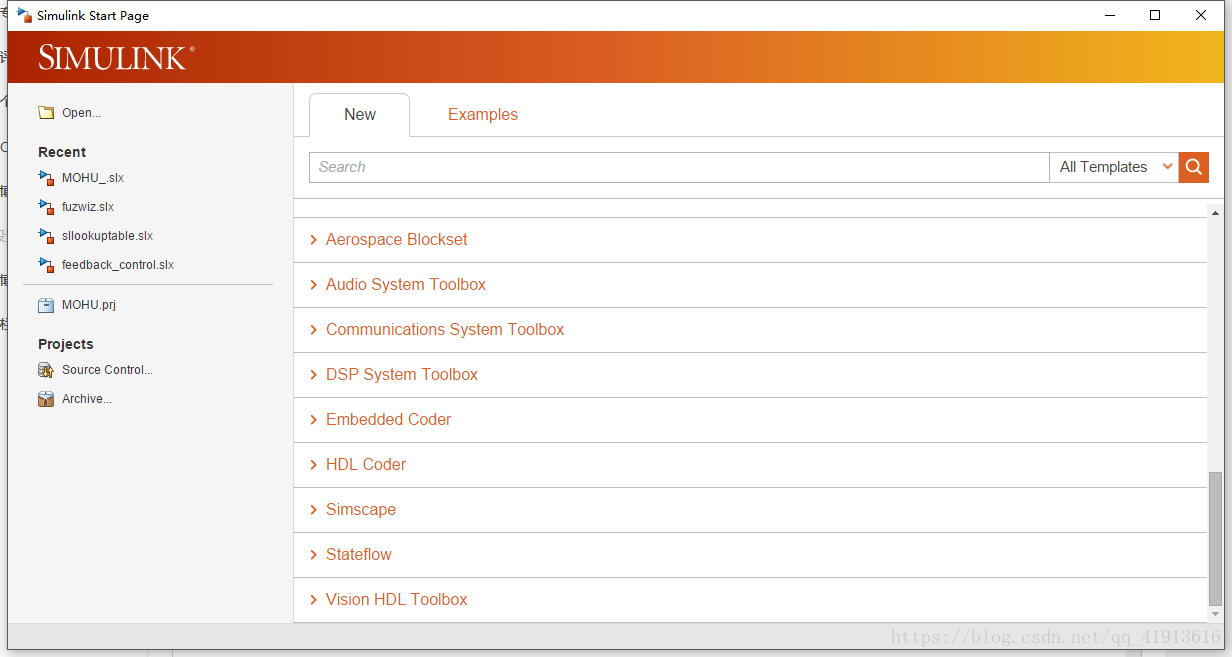Open the Open... file link
Screen dimensions: 1232x657
pos(81,113)
